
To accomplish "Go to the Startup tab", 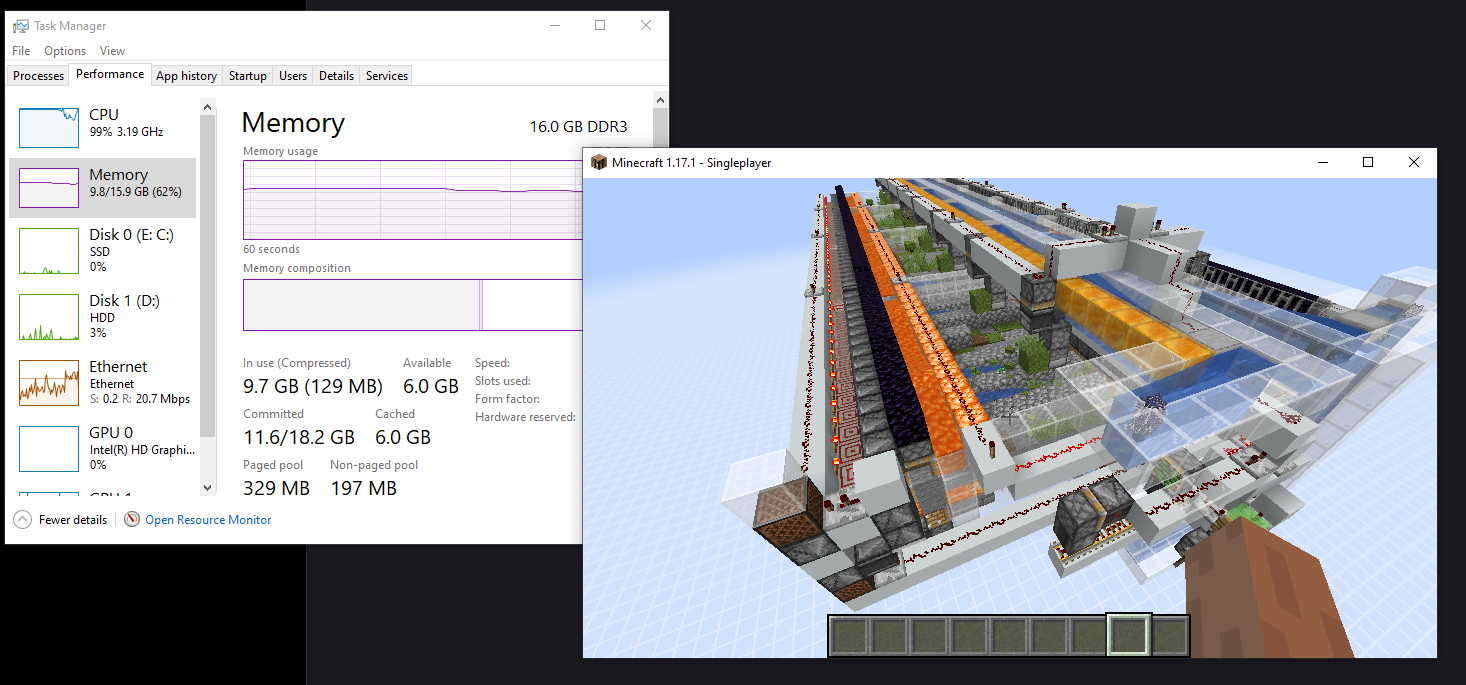I will tap(247, 76).
